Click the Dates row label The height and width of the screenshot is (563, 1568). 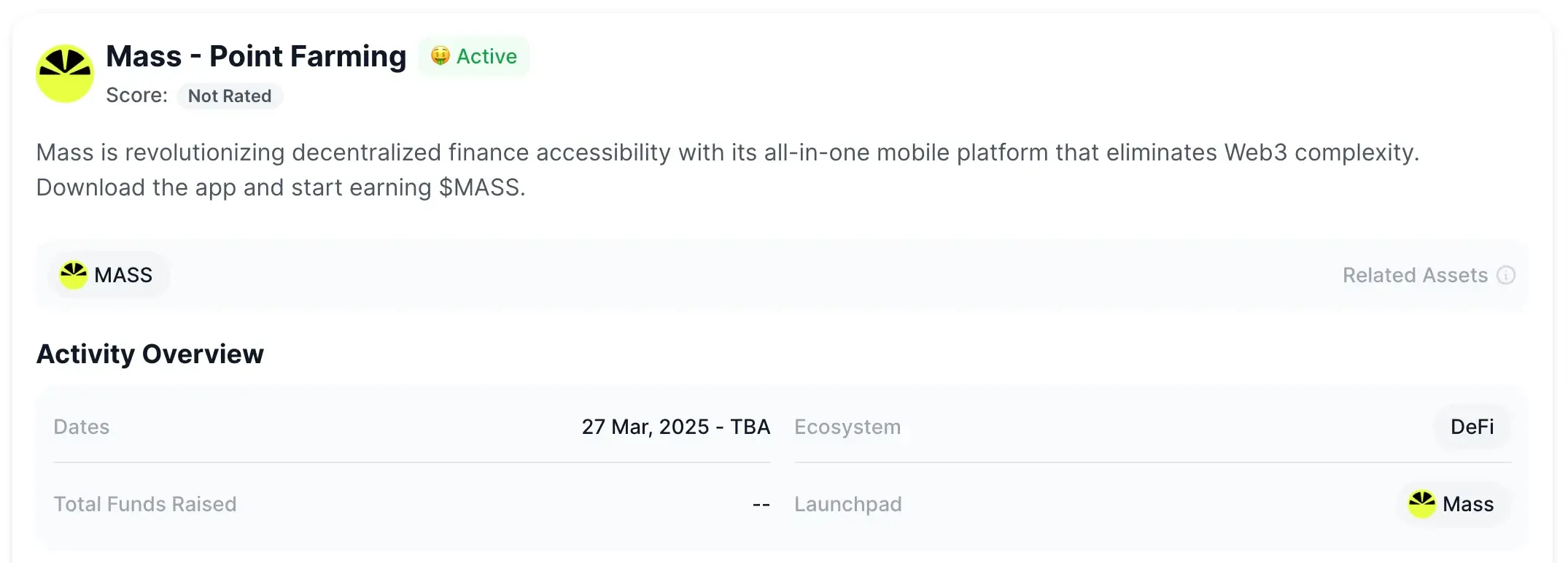point(81,427)
